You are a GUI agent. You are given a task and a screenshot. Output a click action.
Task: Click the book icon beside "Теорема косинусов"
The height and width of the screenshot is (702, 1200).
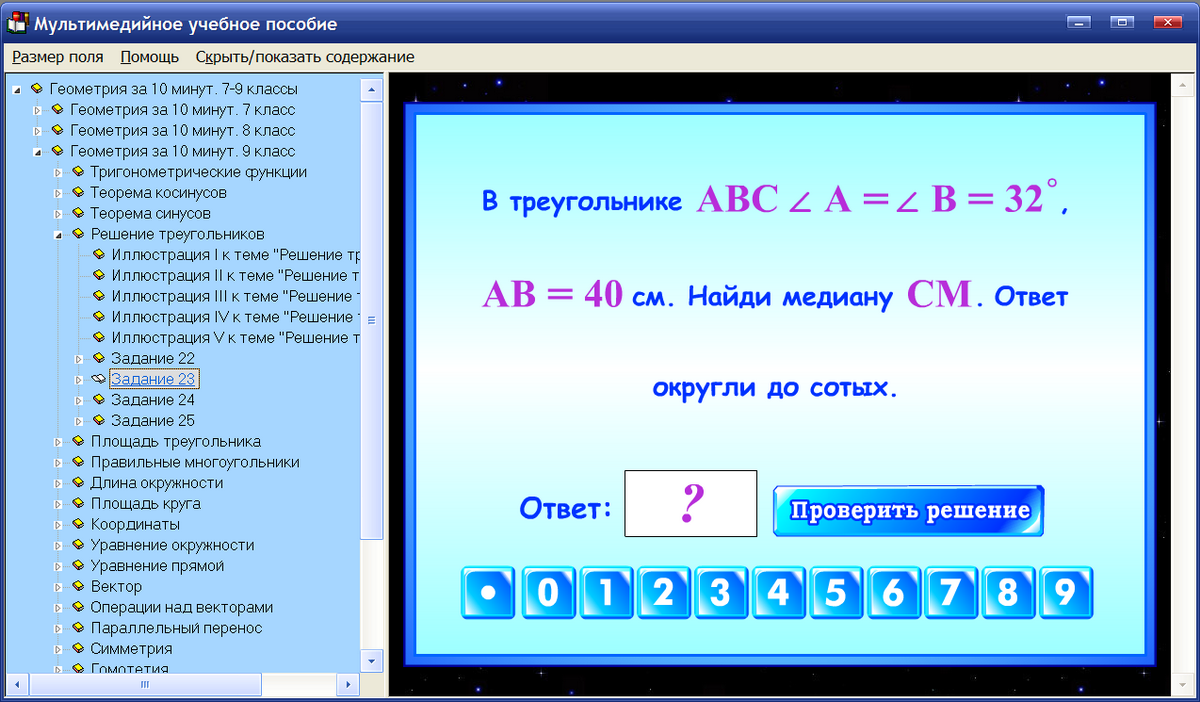click(77, 192)
